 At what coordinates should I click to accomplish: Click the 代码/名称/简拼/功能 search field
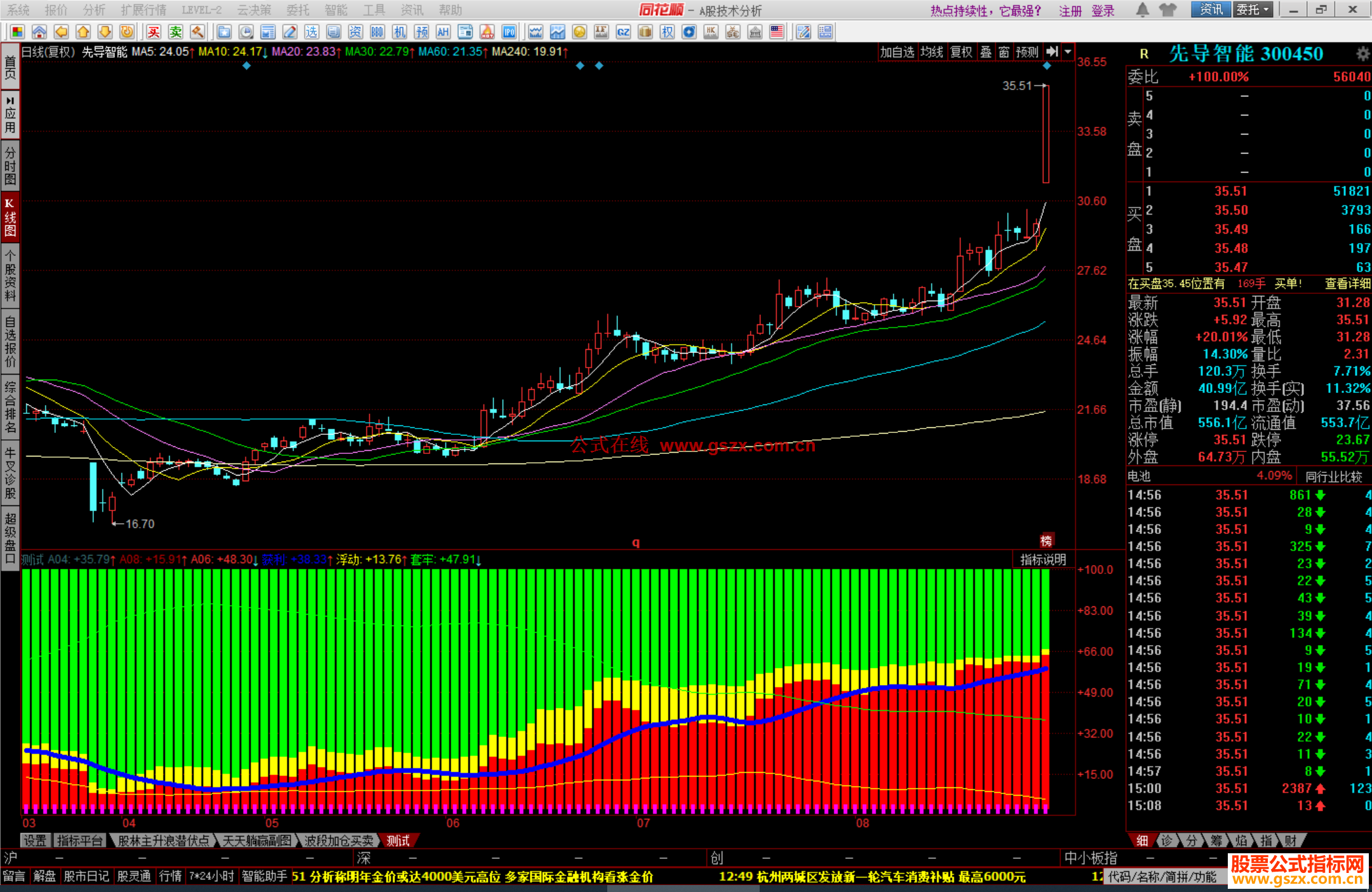(x=1162, y=877)
